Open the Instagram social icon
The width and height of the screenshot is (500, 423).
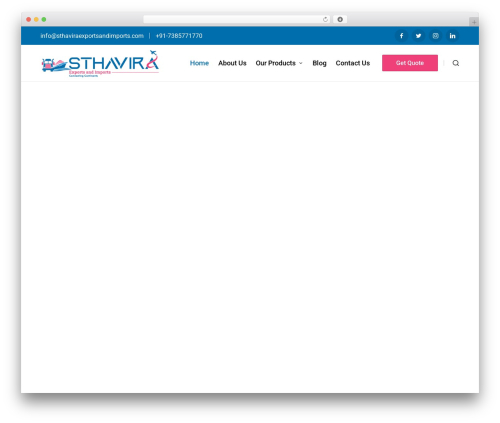(x=435, y=36)
